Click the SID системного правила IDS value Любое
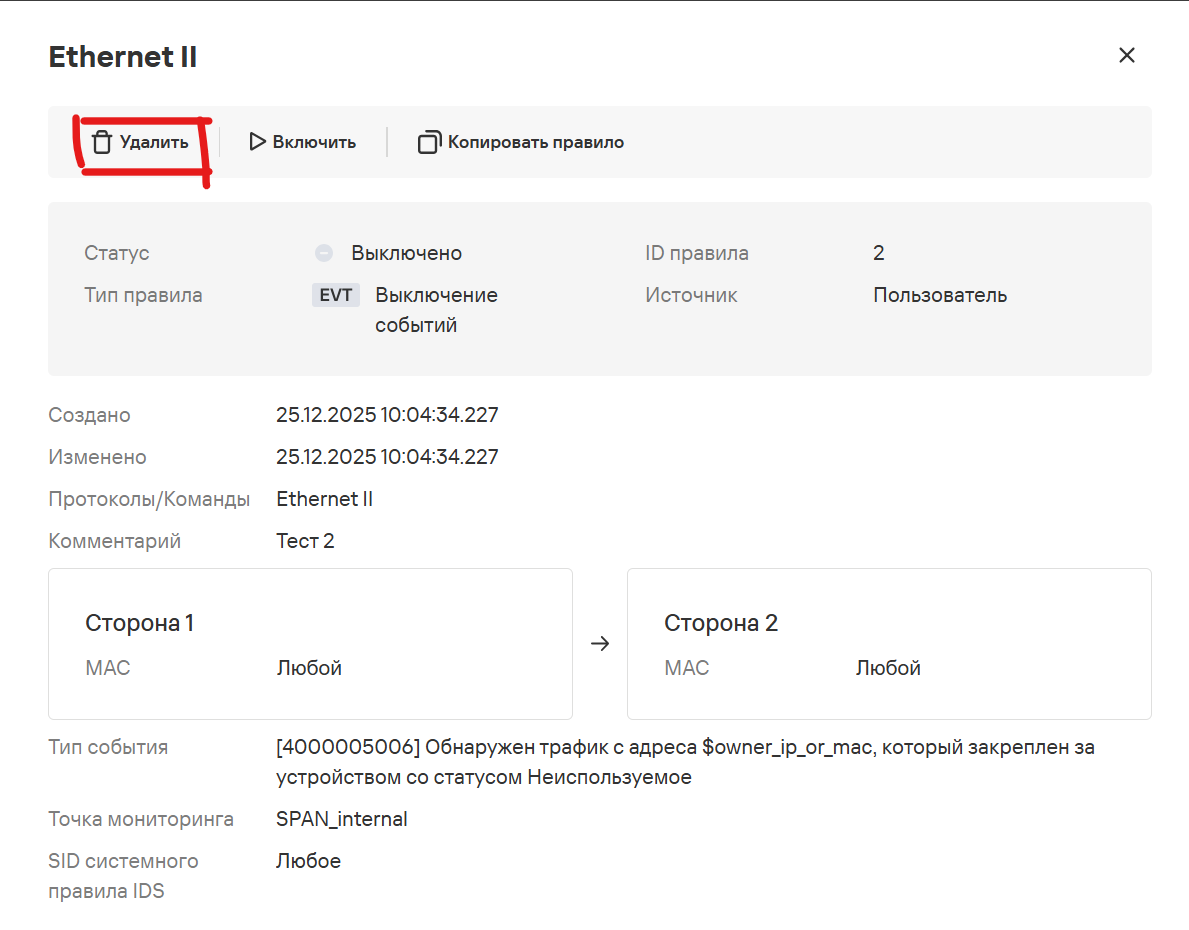Screen dimensions: 1189x930 pos(308,861)
